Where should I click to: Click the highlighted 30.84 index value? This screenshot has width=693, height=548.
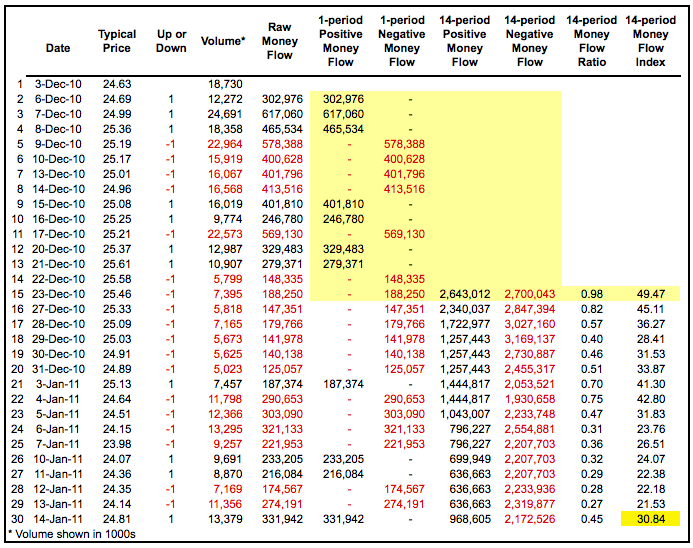(651, 519)
